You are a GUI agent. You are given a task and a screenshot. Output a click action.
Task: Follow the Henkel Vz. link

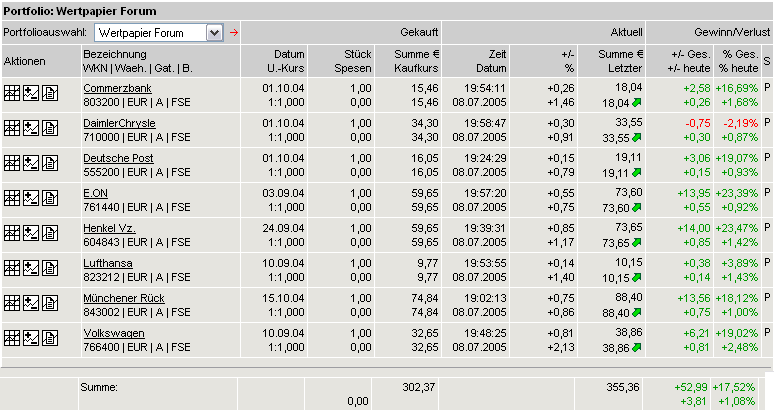tap(109, 228)
